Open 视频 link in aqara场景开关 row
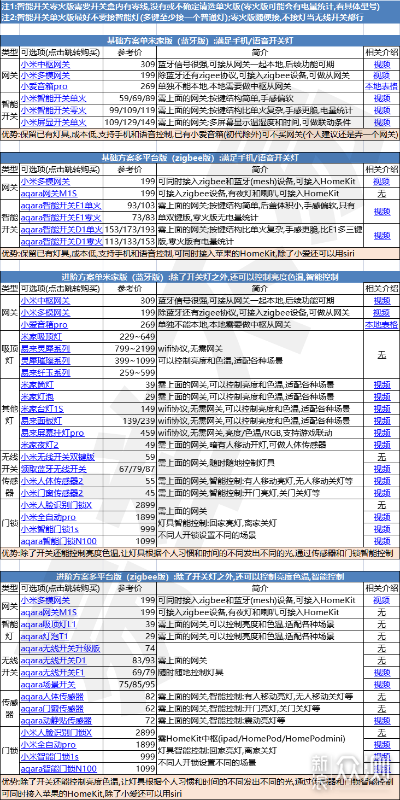 click(x=381, y=685)
